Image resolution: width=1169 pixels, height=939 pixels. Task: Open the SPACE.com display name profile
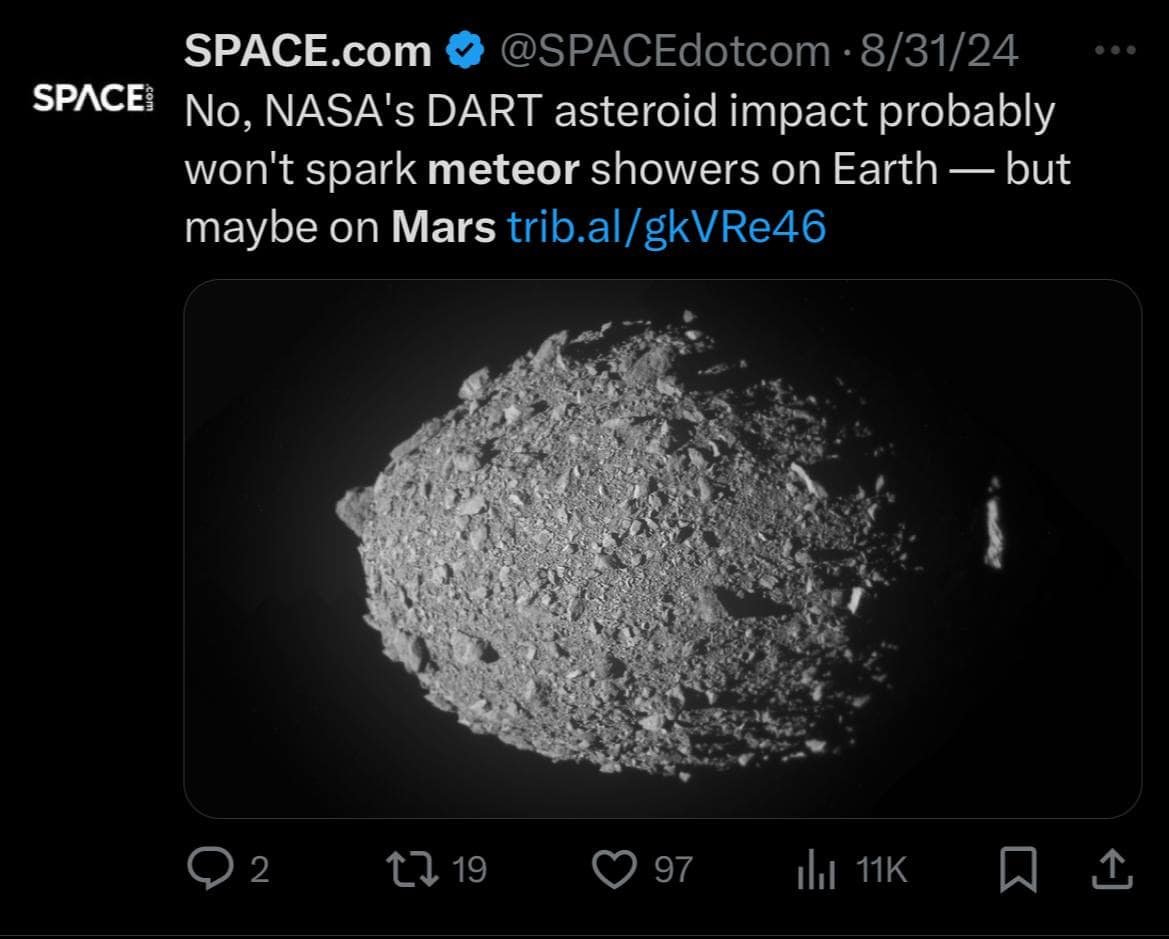[x=308, y=51]
